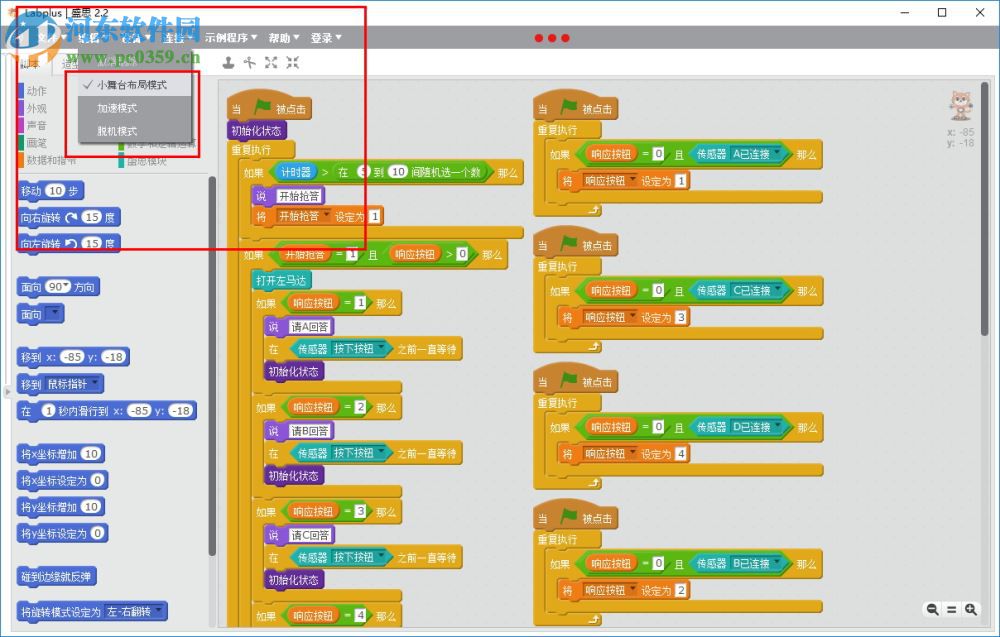Open the A已连接 sensor dropdown
The image size is (1000, 637).
[x=777, y=154]
